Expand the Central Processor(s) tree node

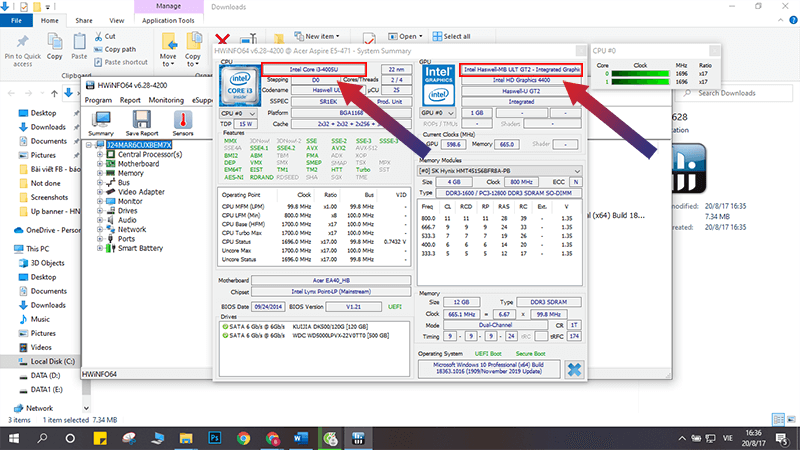(x=100, y=154)
